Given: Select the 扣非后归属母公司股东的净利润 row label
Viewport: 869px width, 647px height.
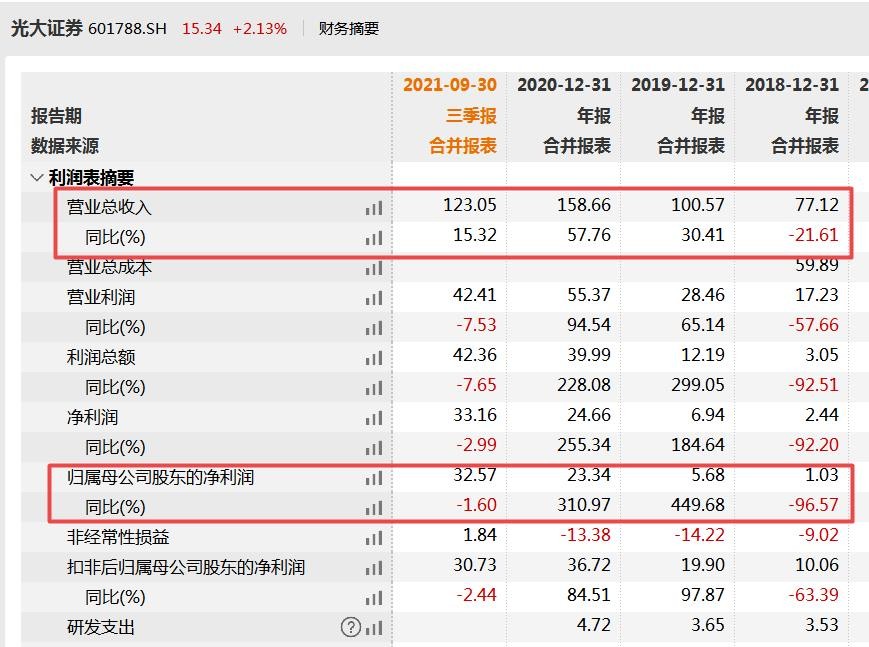Looking at the screenshot, I should click(186, 567).
